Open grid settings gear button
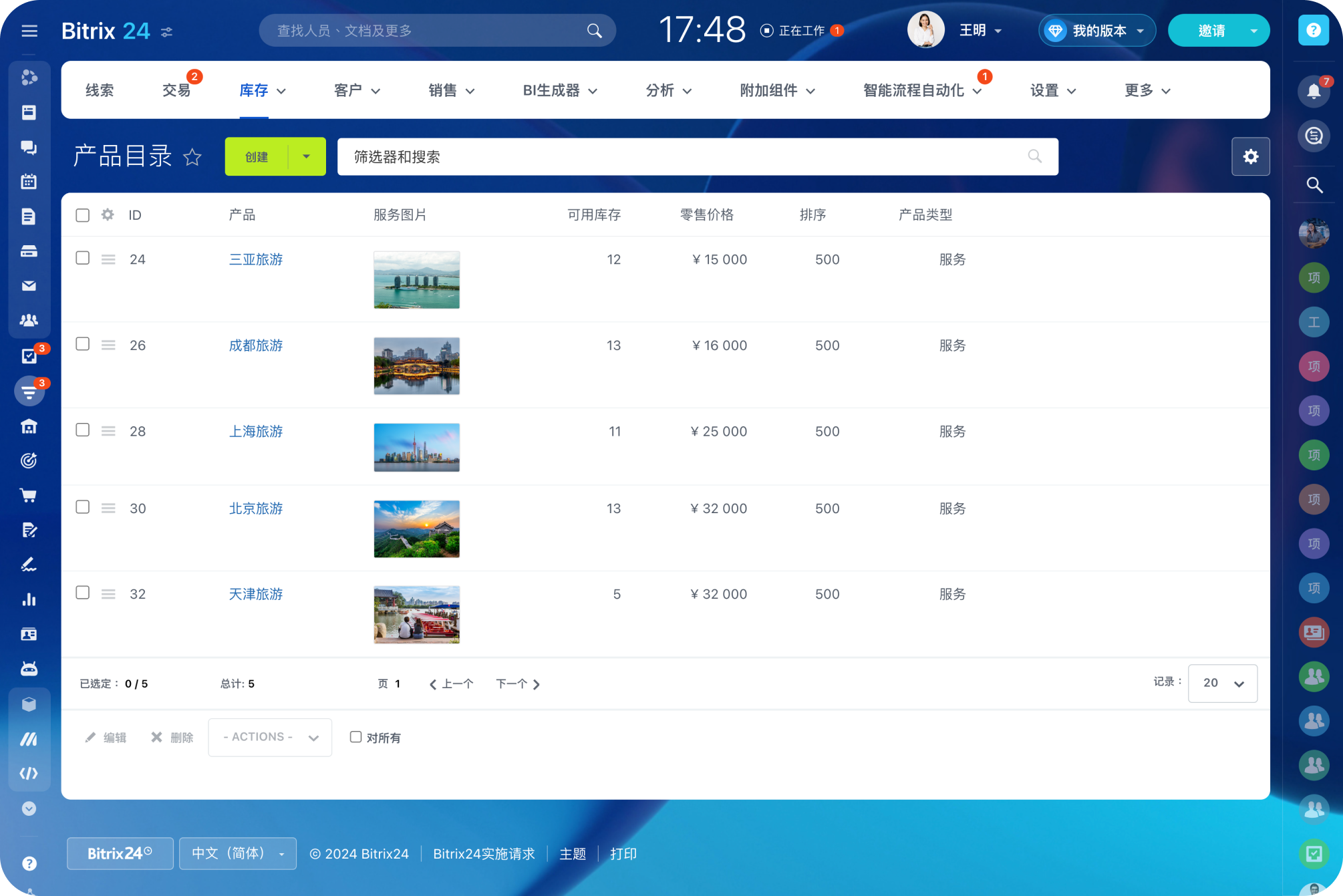The width and height of the screenshot is (1343, 896). tap(1250, 156)
